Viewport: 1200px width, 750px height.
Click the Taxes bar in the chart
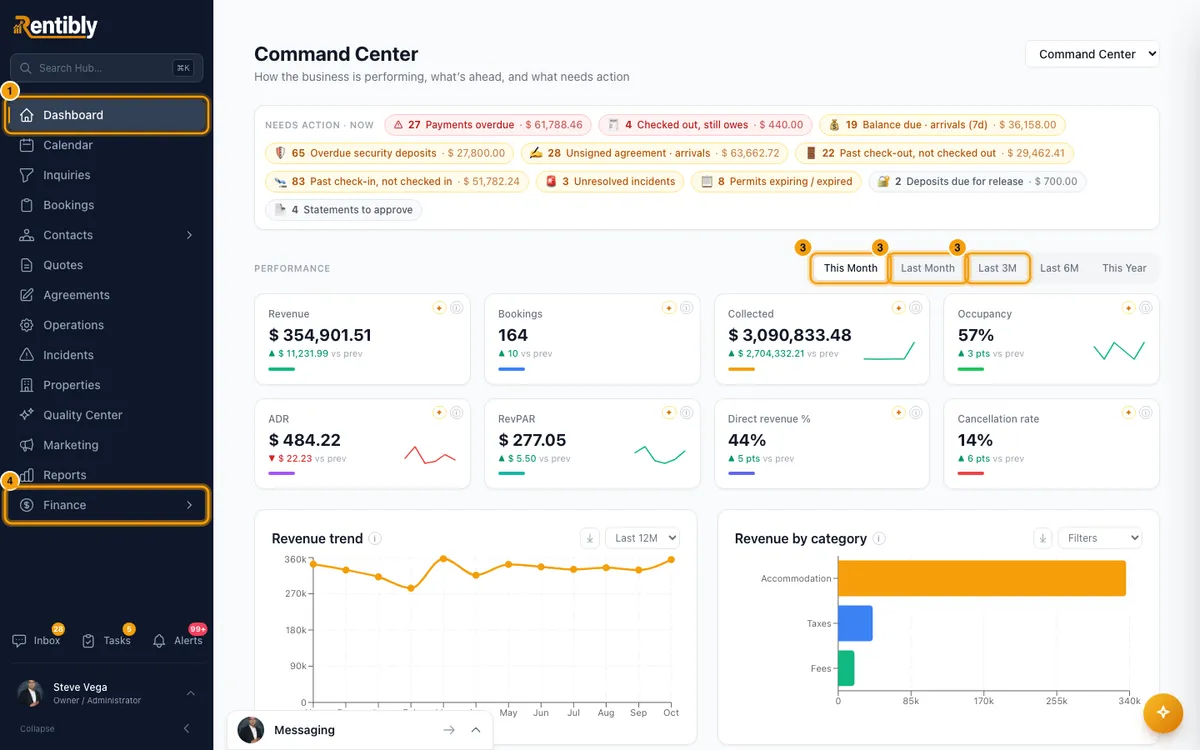click(855, 623)
